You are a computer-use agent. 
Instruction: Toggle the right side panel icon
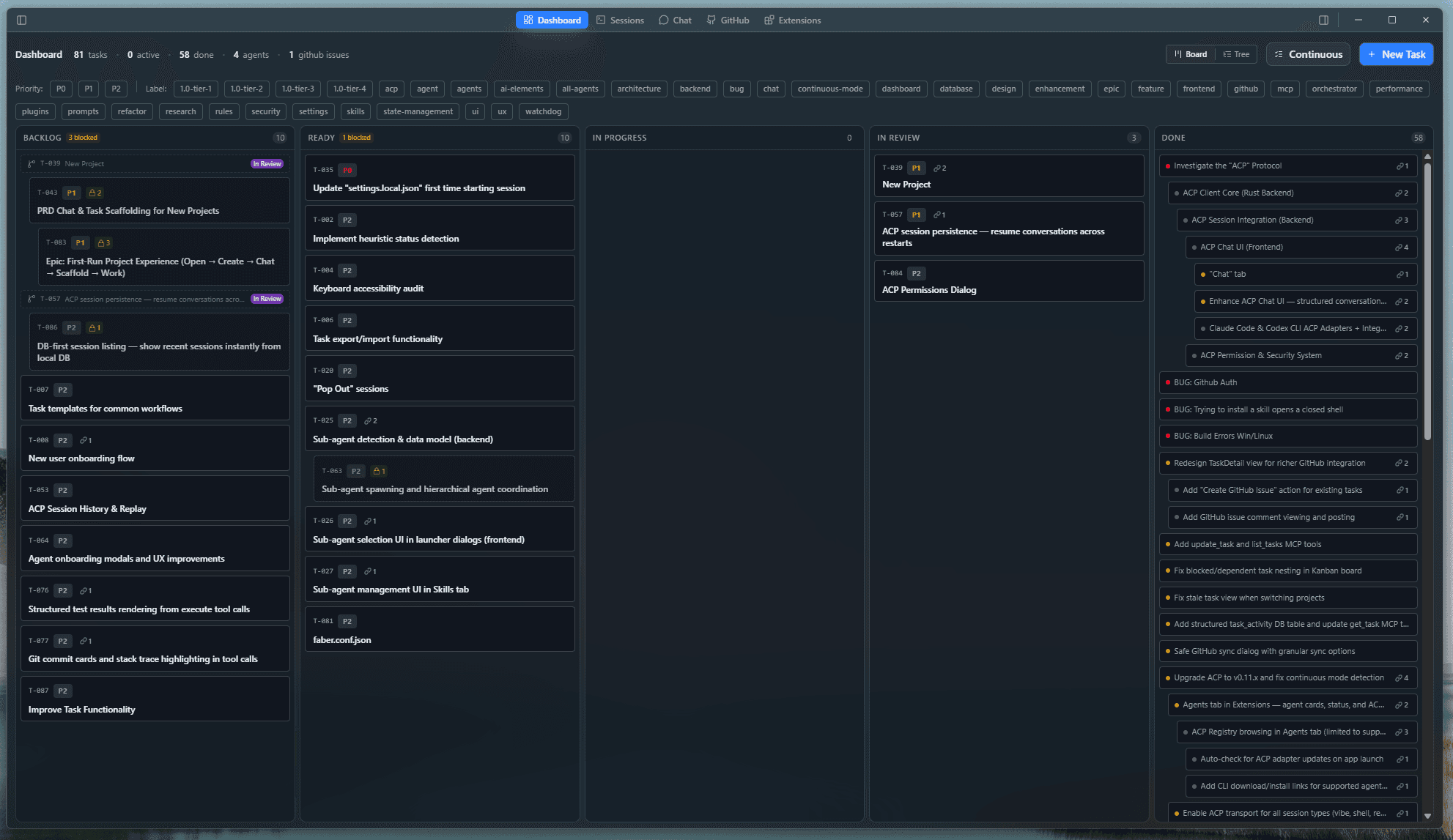click(1323, 20)
